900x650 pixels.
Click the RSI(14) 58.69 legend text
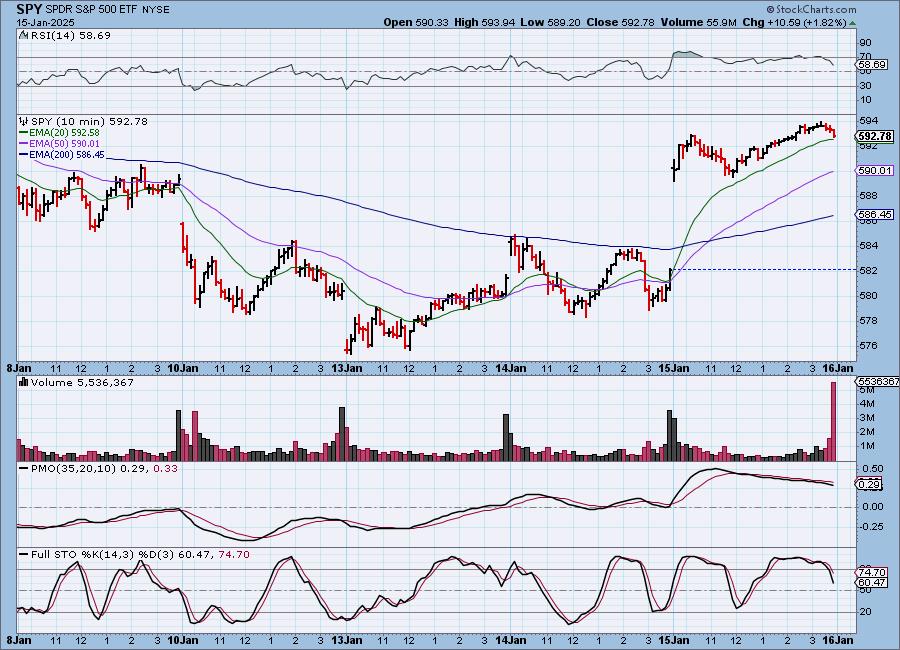70,35
